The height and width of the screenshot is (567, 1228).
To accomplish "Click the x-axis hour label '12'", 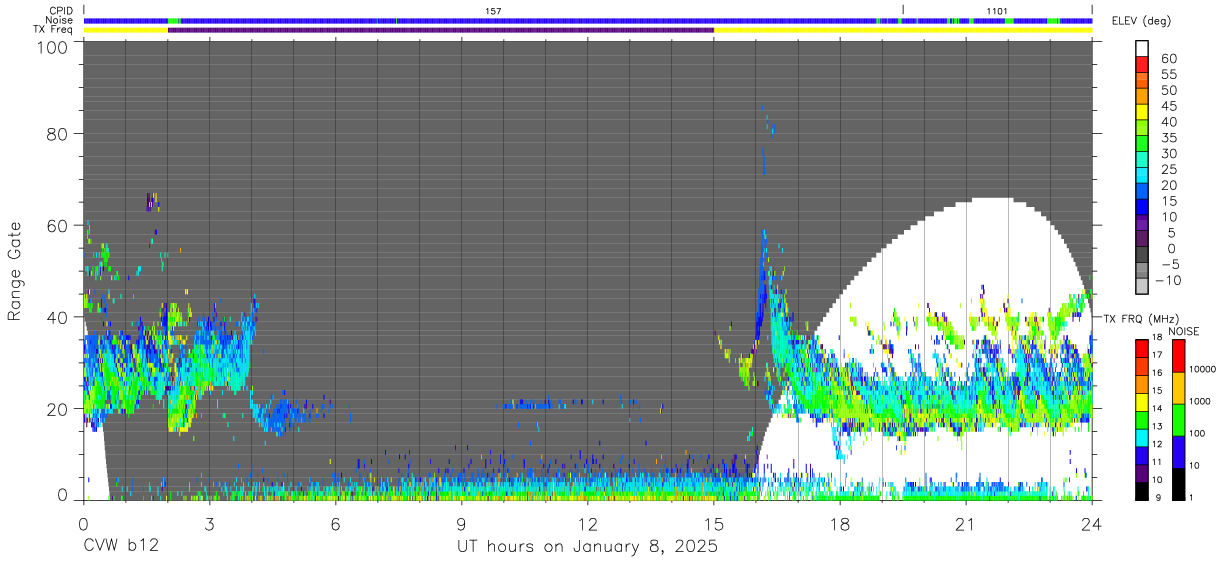I will click(588, 523).
